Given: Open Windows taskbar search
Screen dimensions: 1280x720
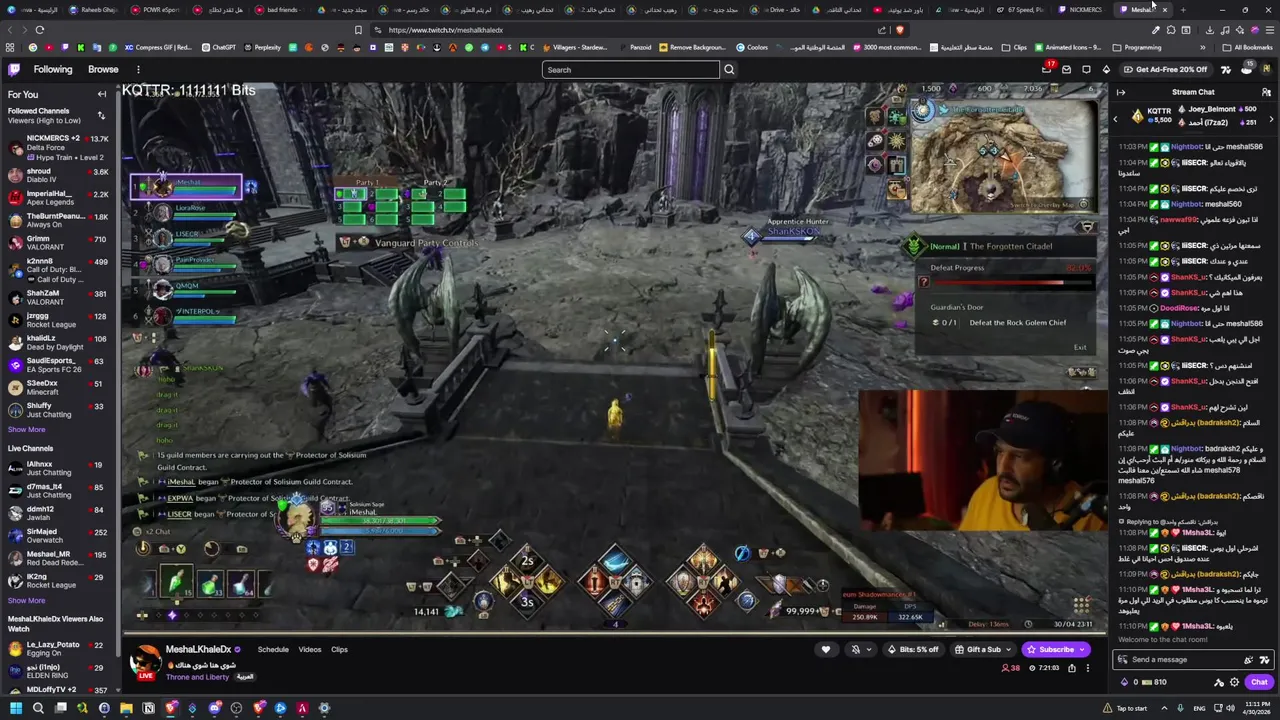Looking at the screenshot, I should pos(38,708).
